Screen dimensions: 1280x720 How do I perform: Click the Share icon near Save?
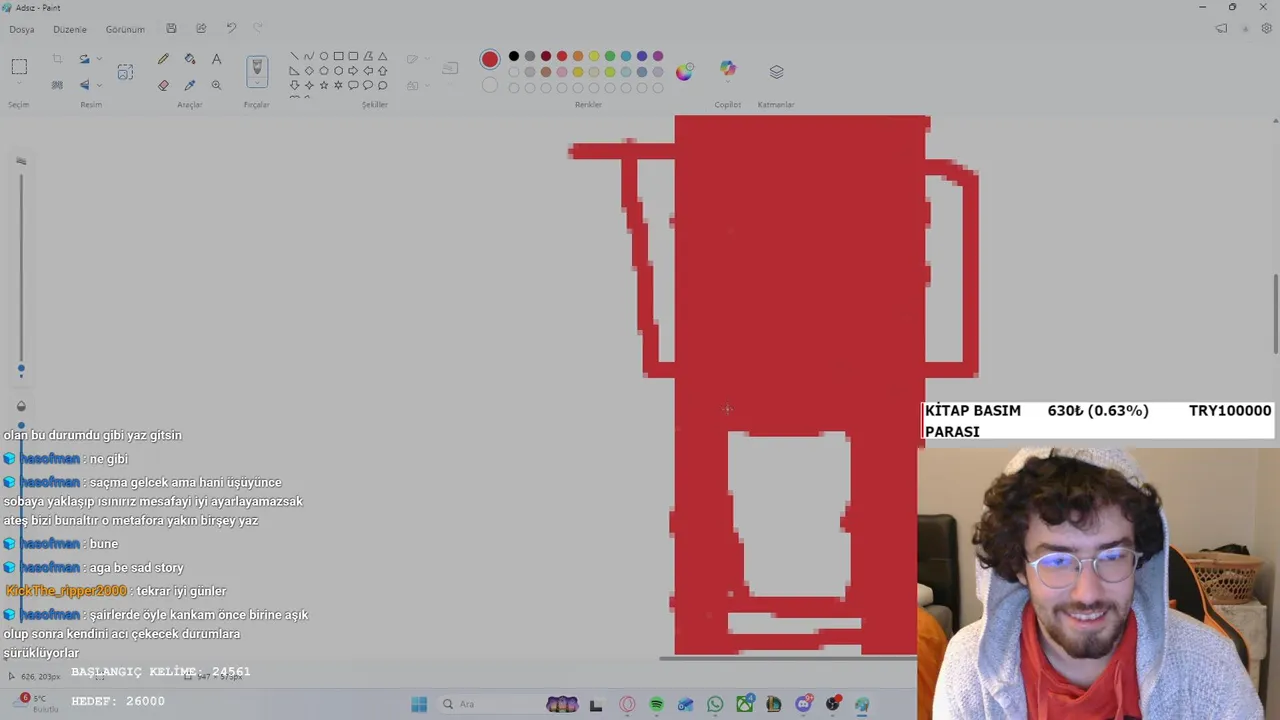coord(201,28)
